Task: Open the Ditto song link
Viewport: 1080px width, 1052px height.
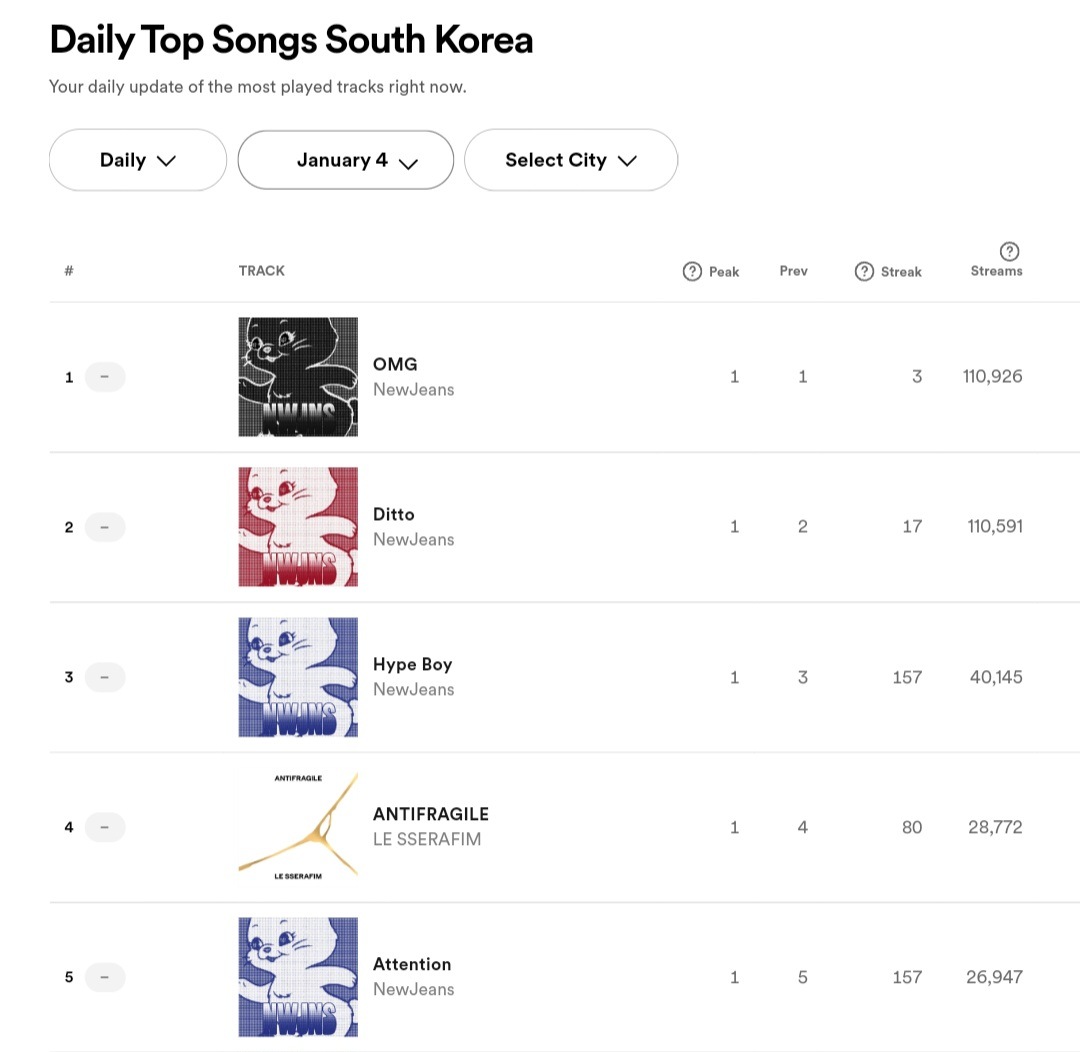Action: 393,514
